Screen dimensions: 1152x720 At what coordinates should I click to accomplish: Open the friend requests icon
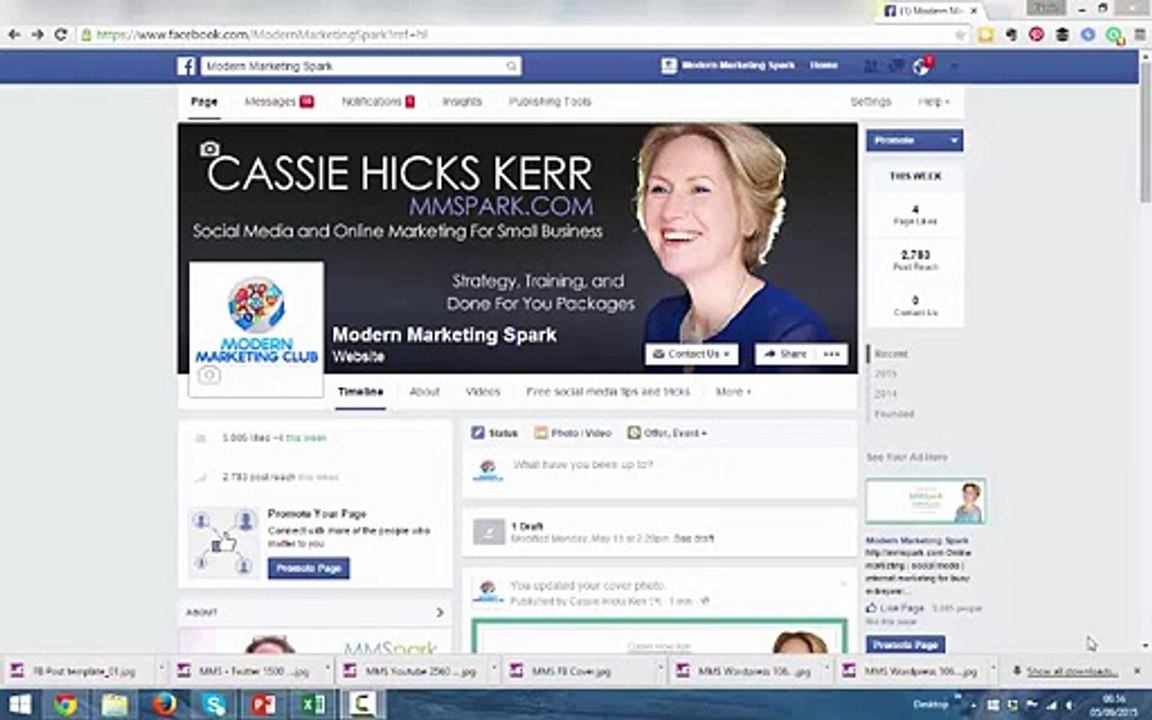click(871, 66)
